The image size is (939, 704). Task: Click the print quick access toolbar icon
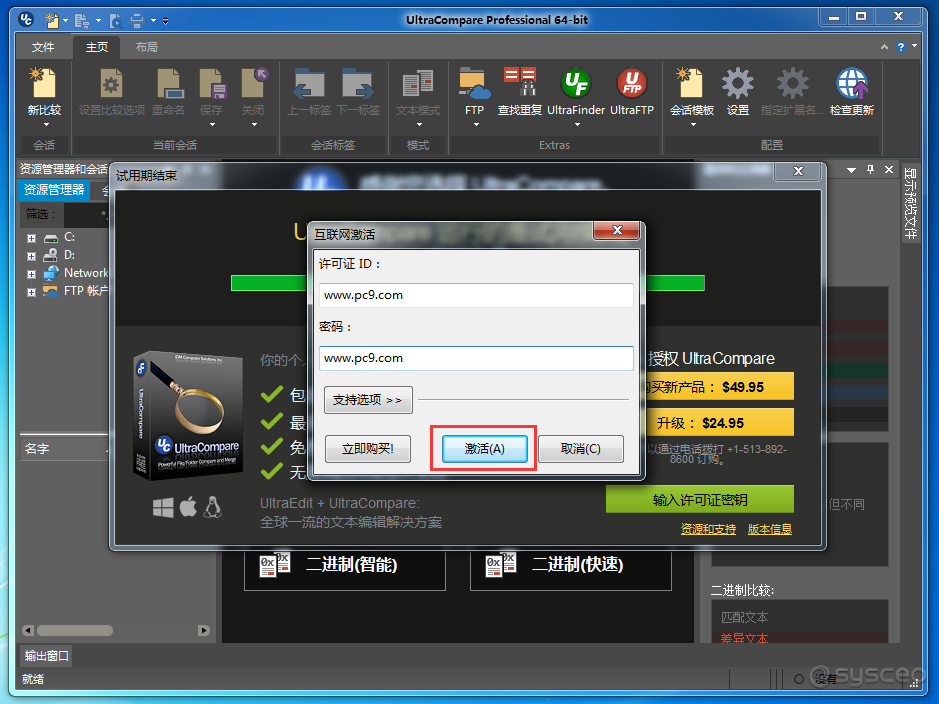(137, 21)
